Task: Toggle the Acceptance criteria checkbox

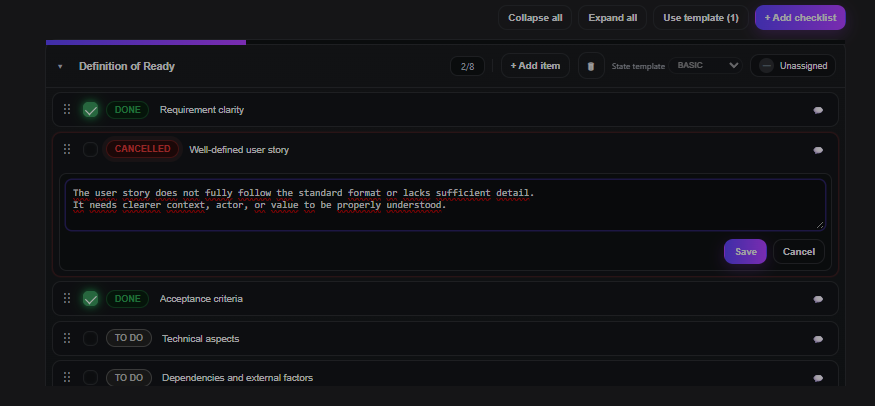Action: click(91, 299)
